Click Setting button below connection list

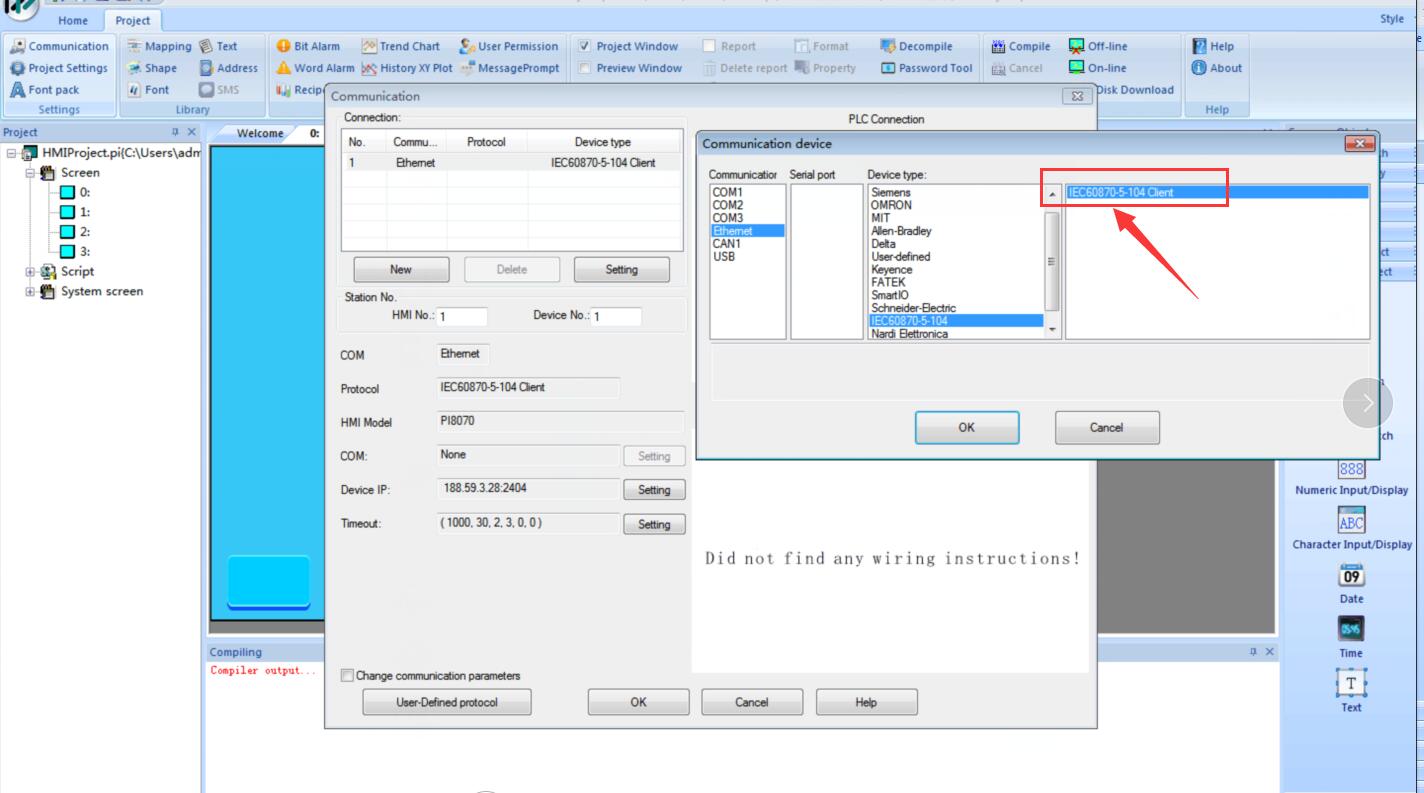coord(622,270)
